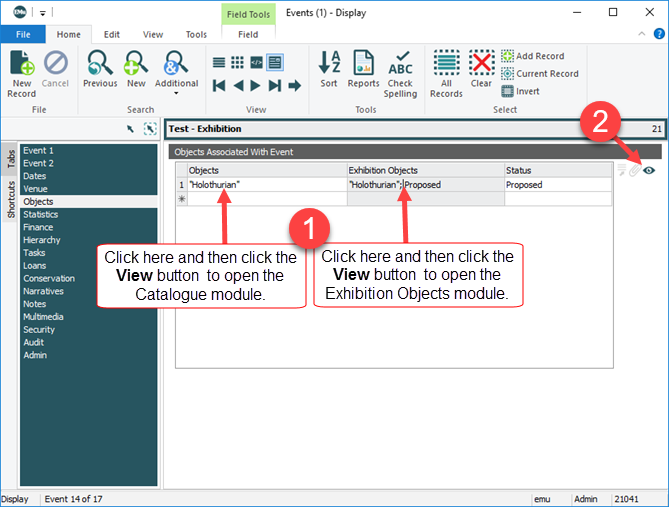
Task: Run Check Spelling
Action: tap(400, 74)
